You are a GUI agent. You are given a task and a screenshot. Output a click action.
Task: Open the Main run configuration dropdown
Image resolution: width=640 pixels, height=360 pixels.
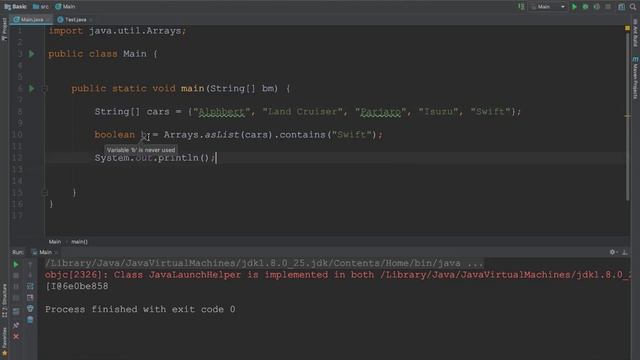click(548, 7)
